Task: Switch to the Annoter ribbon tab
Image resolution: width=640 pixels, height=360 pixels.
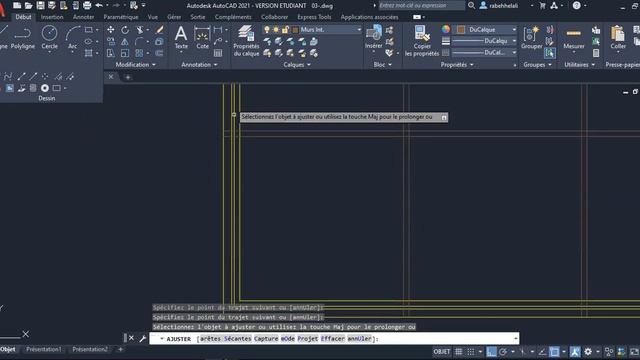Action: click(x=84, y=17)
